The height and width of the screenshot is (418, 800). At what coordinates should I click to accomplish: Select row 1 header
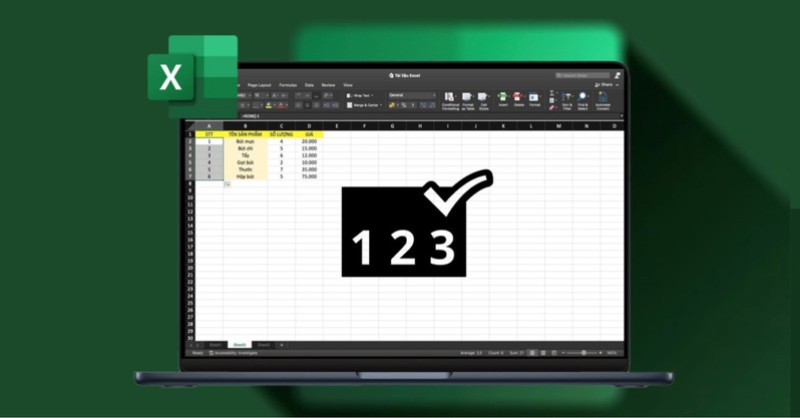[190, 134]
